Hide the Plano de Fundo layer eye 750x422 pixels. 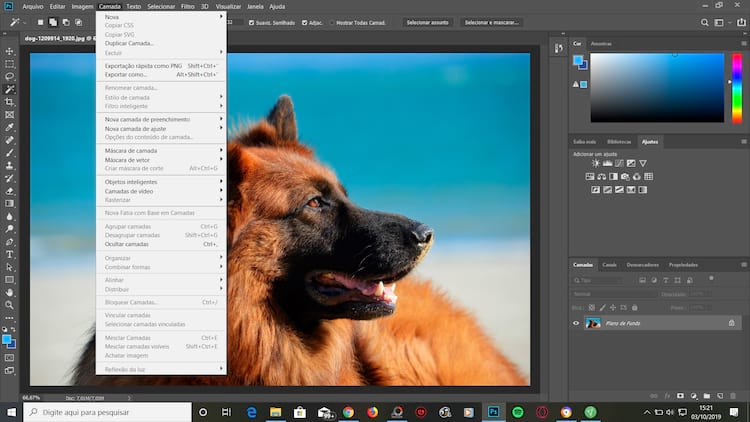(x=576, y=323)
